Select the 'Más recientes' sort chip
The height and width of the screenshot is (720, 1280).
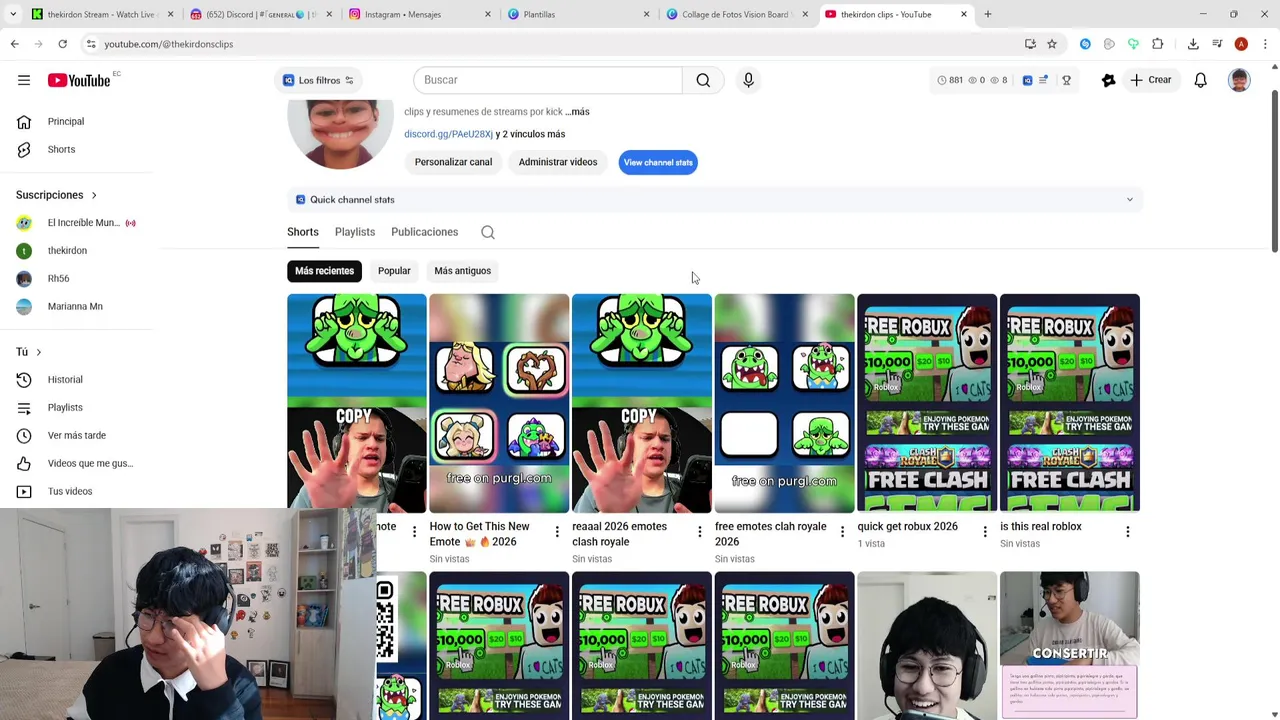click(324, 271)
